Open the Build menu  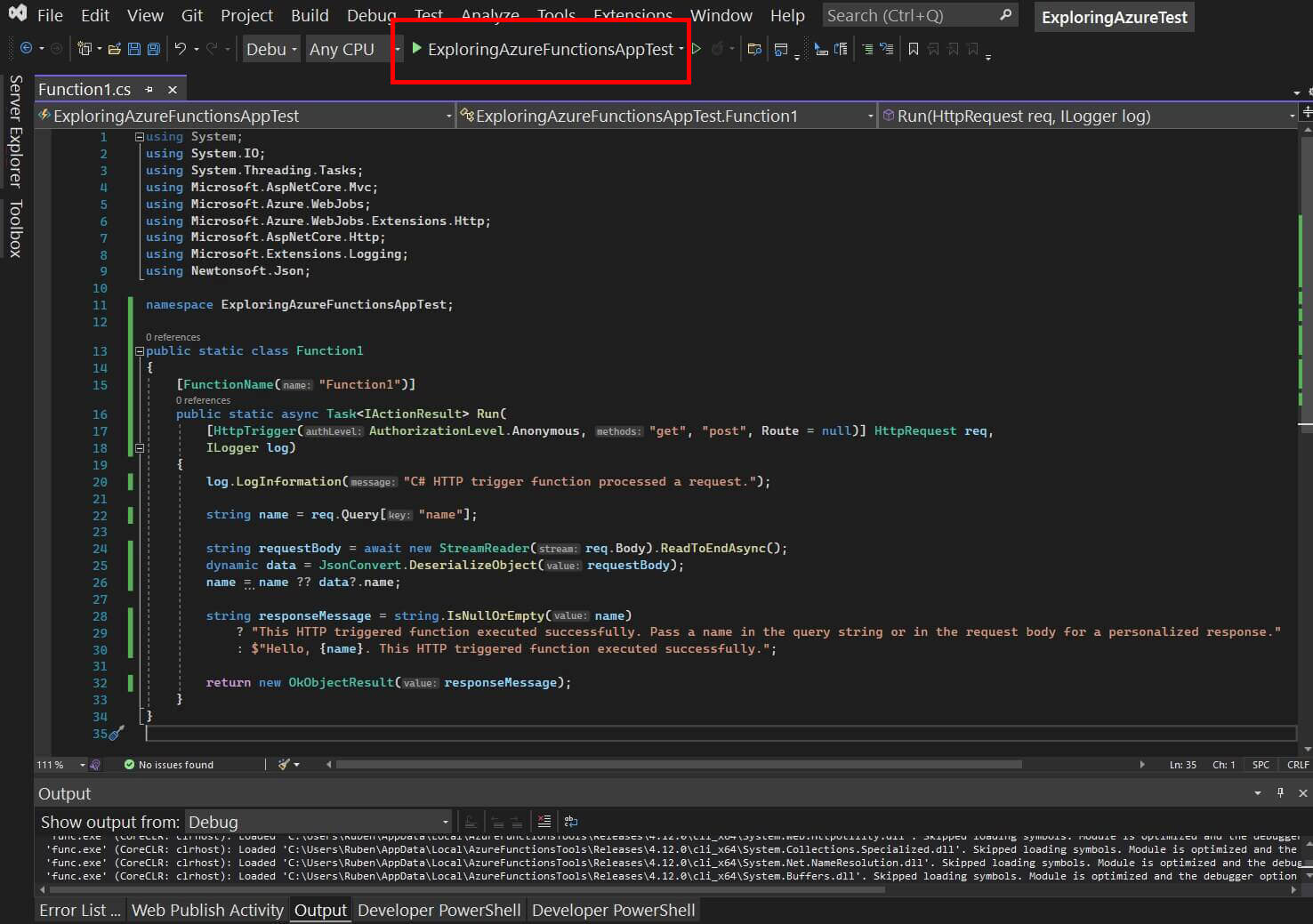pyautogui.click(x=310, y=15)
